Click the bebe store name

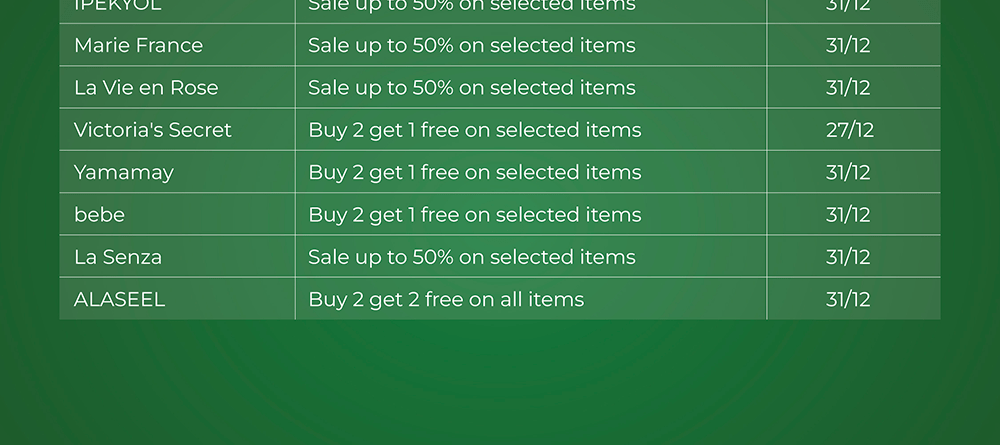point(99,215)
